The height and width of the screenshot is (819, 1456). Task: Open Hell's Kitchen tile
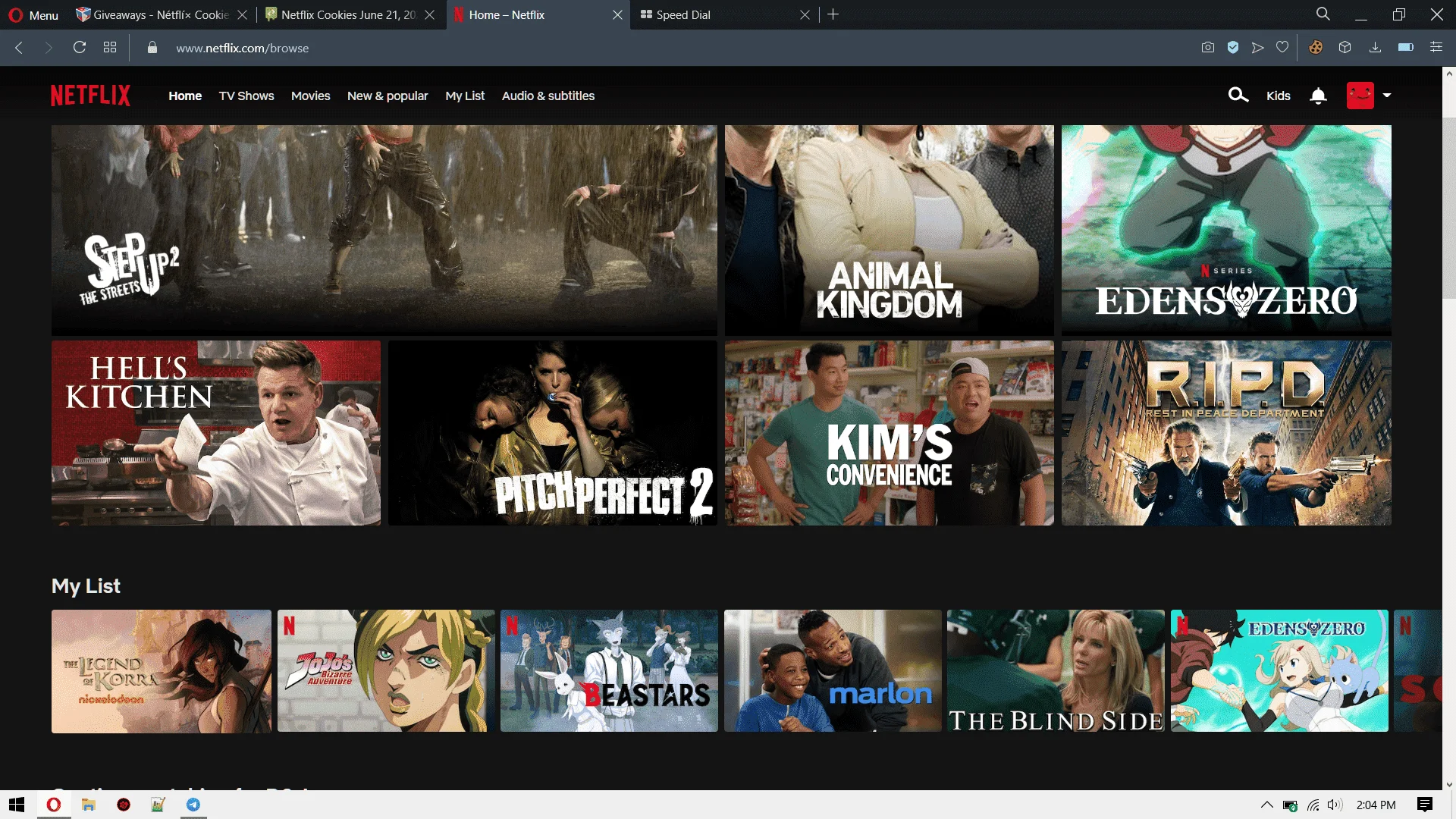[x=216, y=432]
